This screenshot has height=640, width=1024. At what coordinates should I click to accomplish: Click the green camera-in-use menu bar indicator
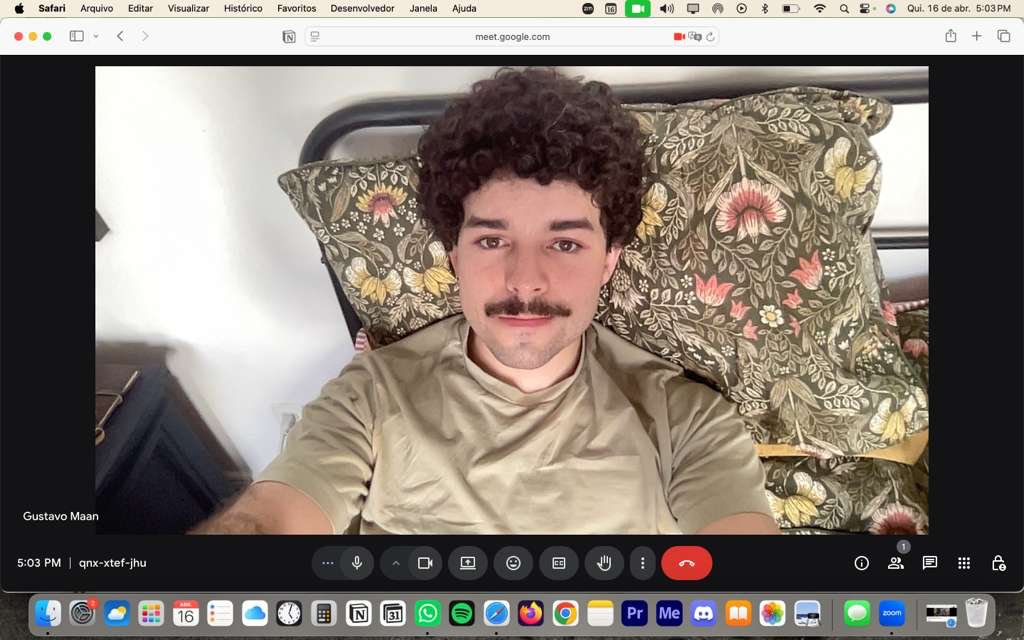coord(637,8)
